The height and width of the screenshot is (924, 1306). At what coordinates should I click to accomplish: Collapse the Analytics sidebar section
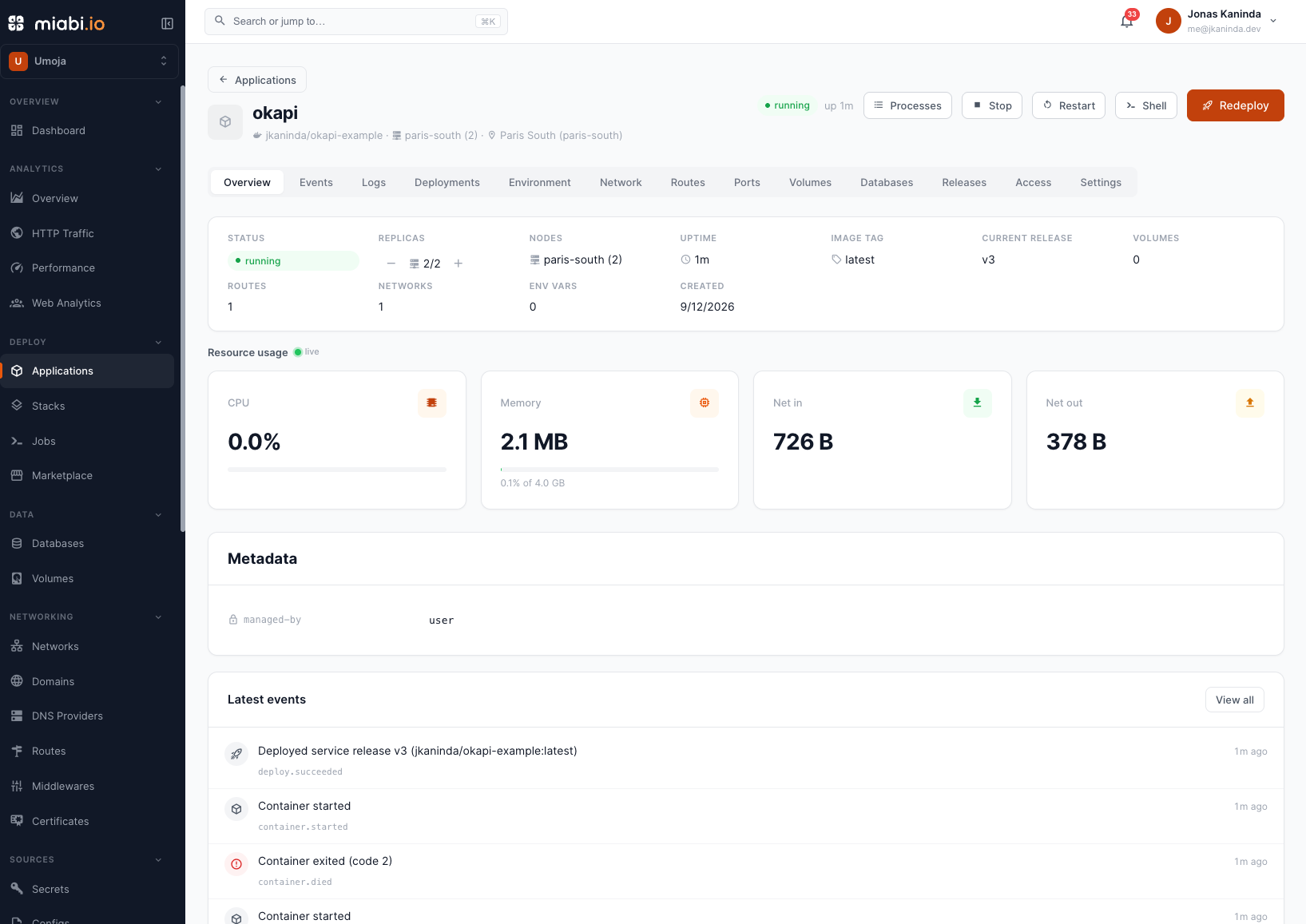click(x=158, y=169)
